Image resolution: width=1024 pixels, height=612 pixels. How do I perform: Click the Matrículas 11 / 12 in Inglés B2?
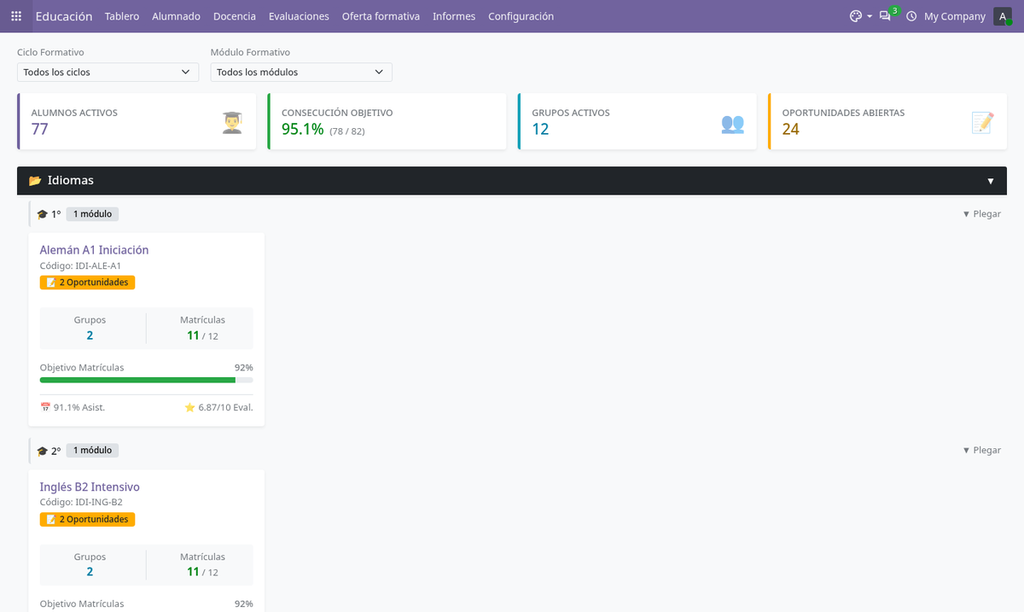pyautogui.click(x=202, y=572)
